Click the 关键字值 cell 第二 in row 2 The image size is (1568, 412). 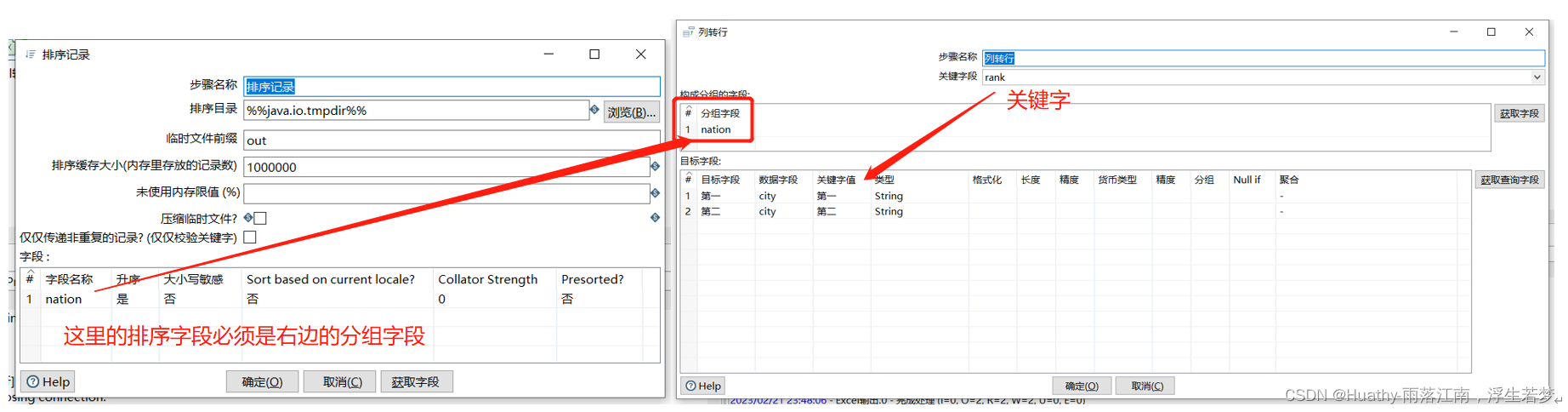pos(827,211)
